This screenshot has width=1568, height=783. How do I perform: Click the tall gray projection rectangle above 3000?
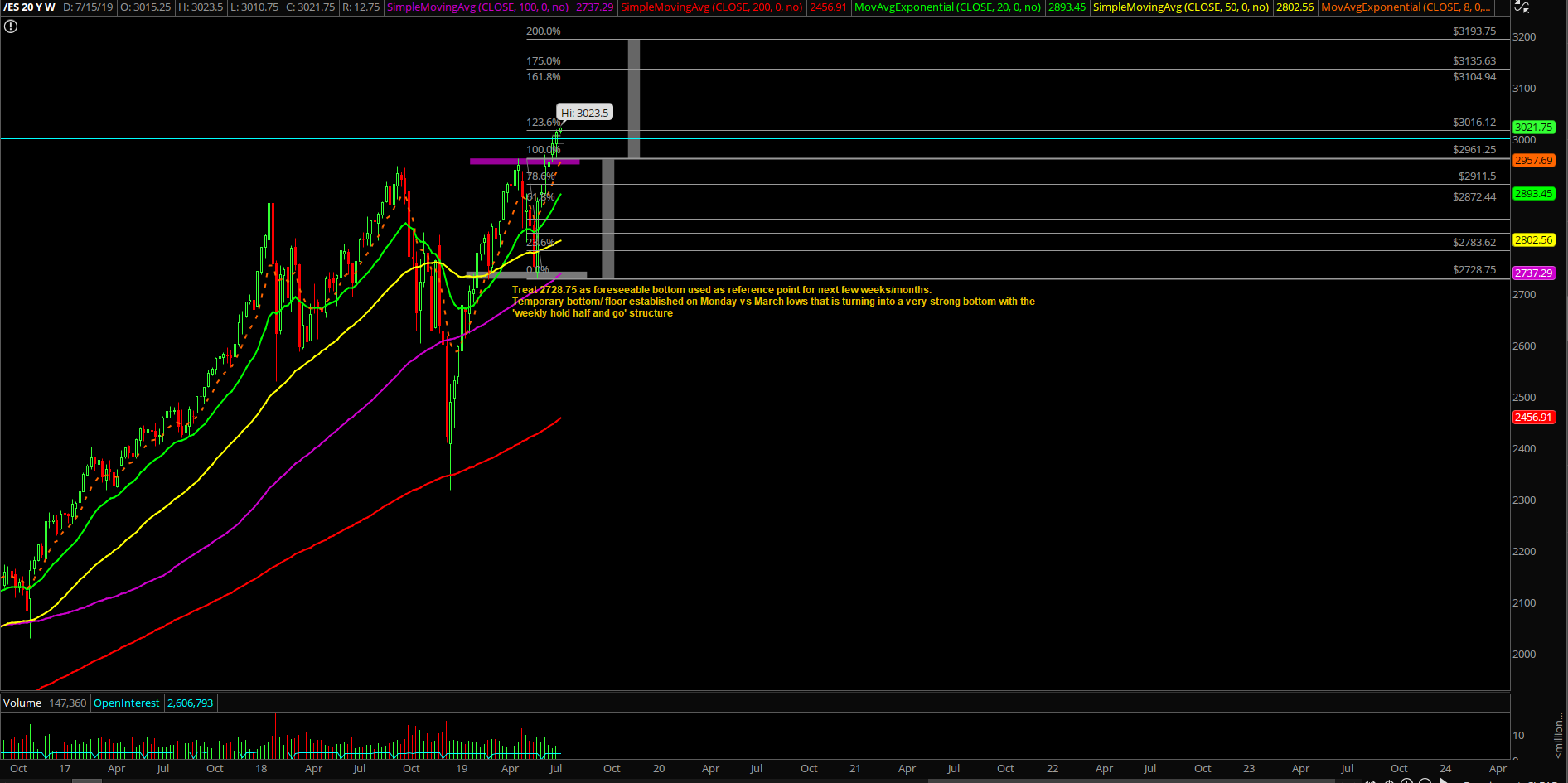coord(634,99)
